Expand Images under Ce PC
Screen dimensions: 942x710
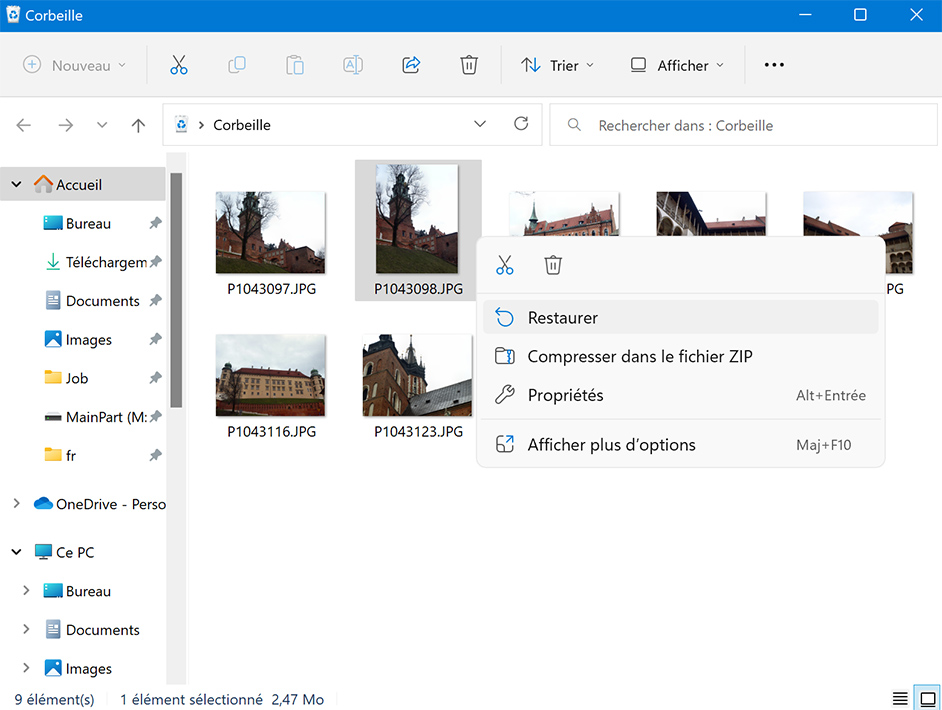click(x=26, y=668)
